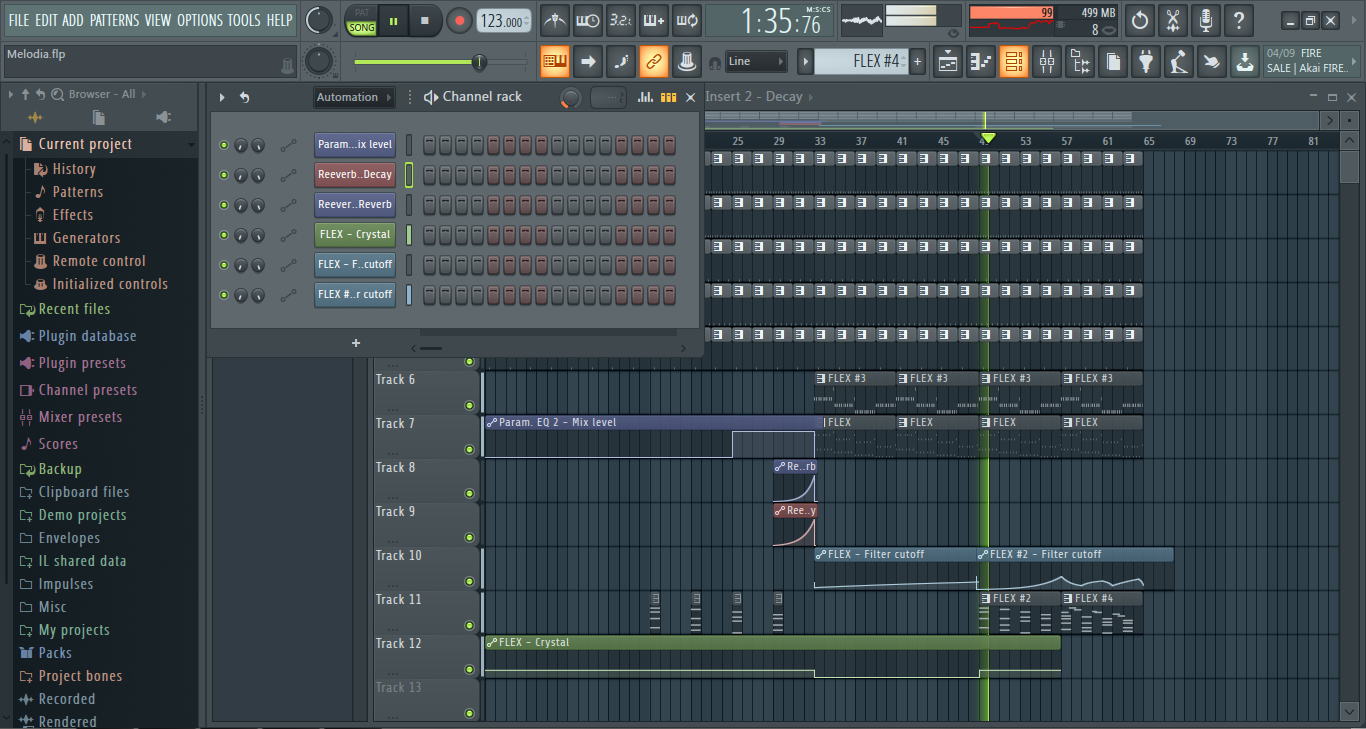Add a new channel with plus button
The image size is (1366, 729).
pos(356,343)
